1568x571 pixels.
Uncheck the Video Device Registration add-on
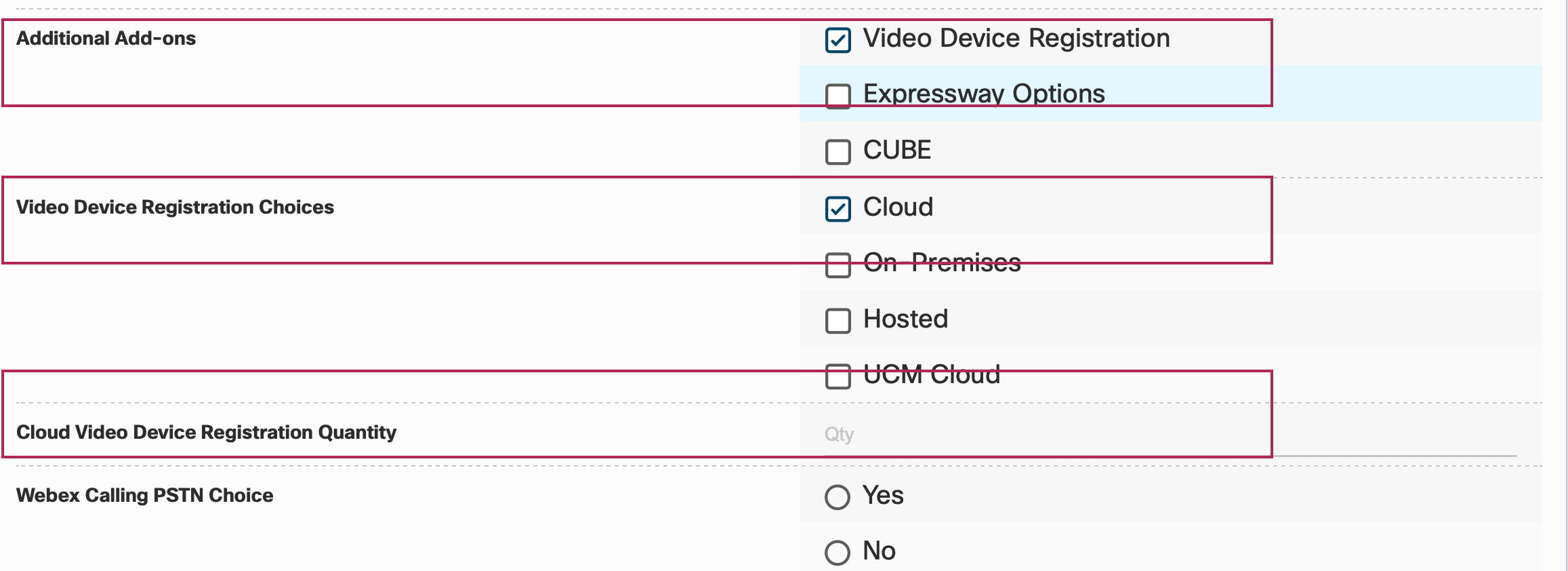click(x=838, y=41)
